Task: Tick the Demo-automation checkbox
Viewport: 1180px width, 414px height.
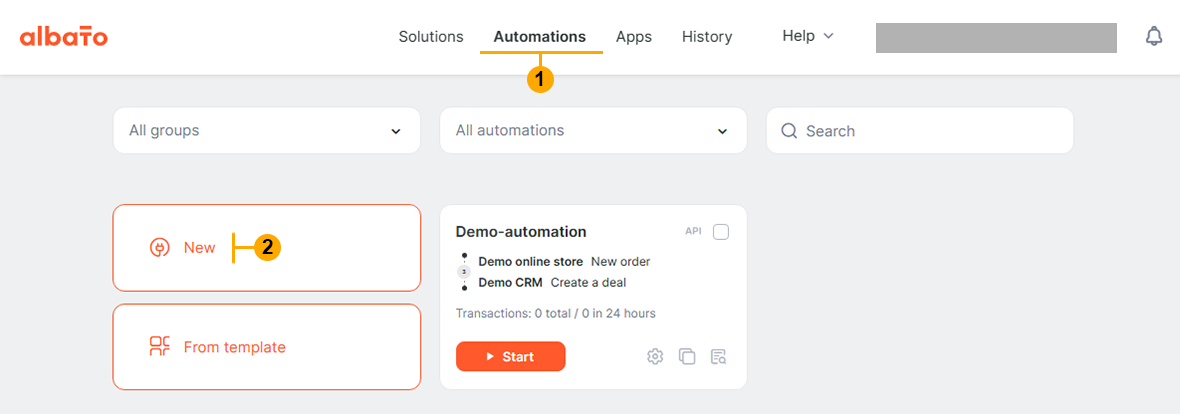Action: tap(721, 232)
